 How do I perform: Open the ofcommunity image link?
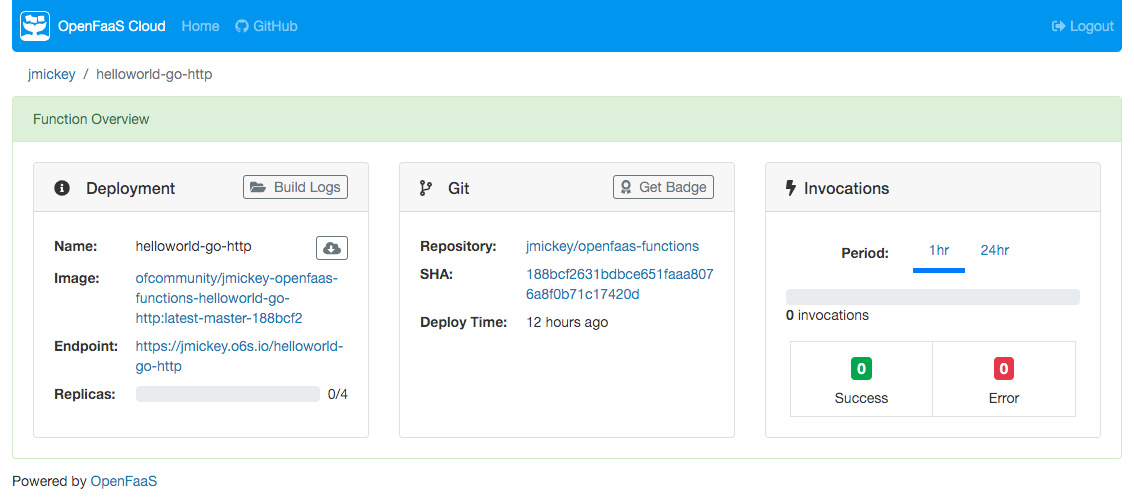click(236, 298)
